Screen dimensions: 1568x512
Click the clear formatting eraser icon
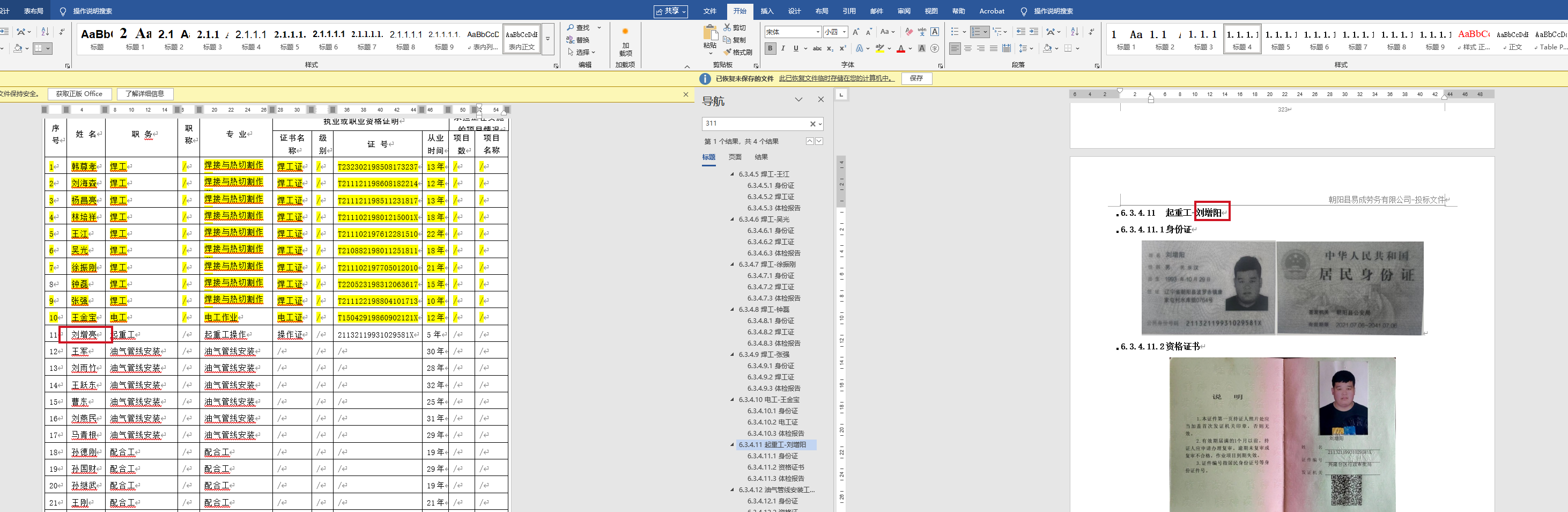pos(909,32)
